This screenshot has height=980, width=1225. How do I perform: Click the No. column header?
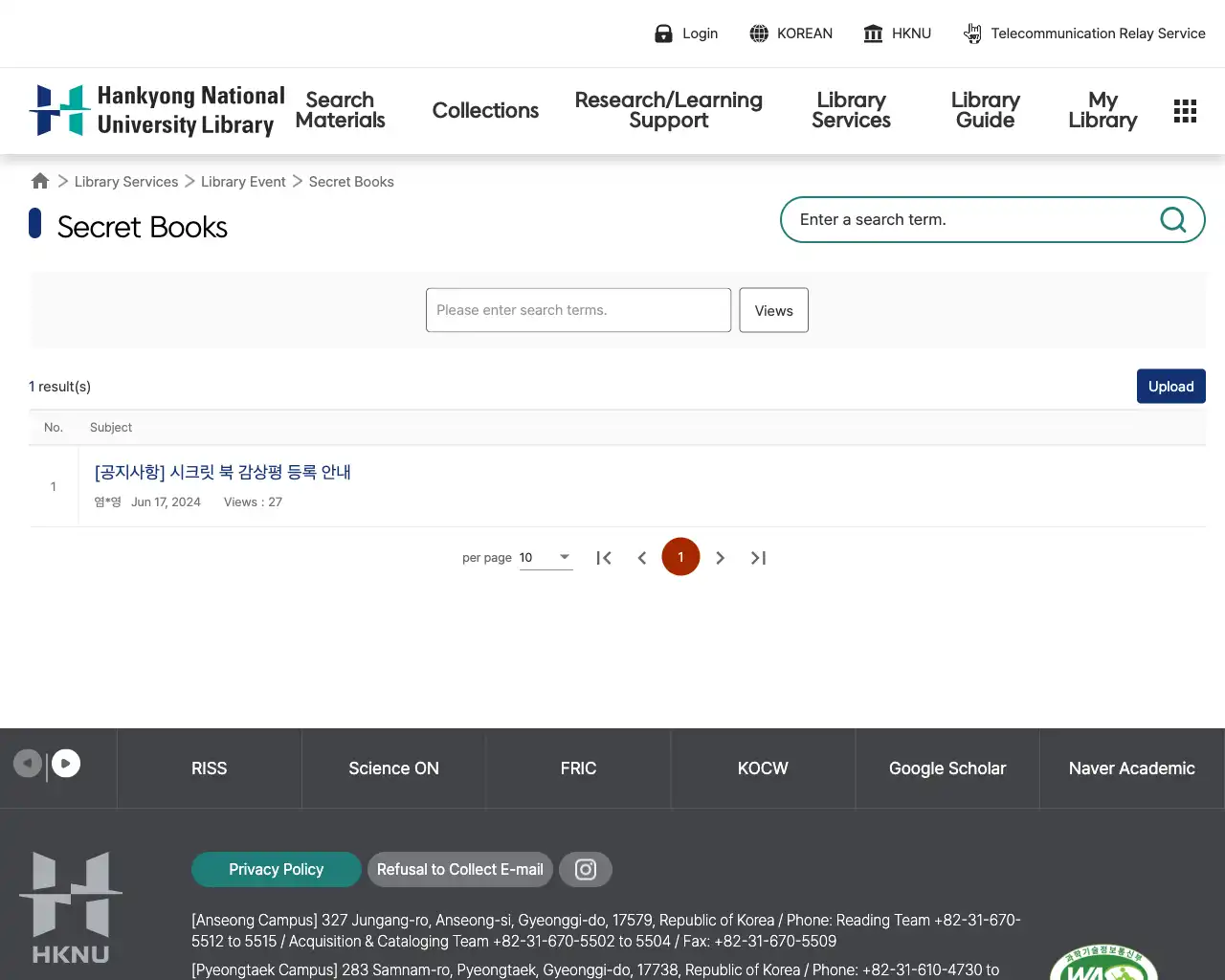click(x=54, y=428)
